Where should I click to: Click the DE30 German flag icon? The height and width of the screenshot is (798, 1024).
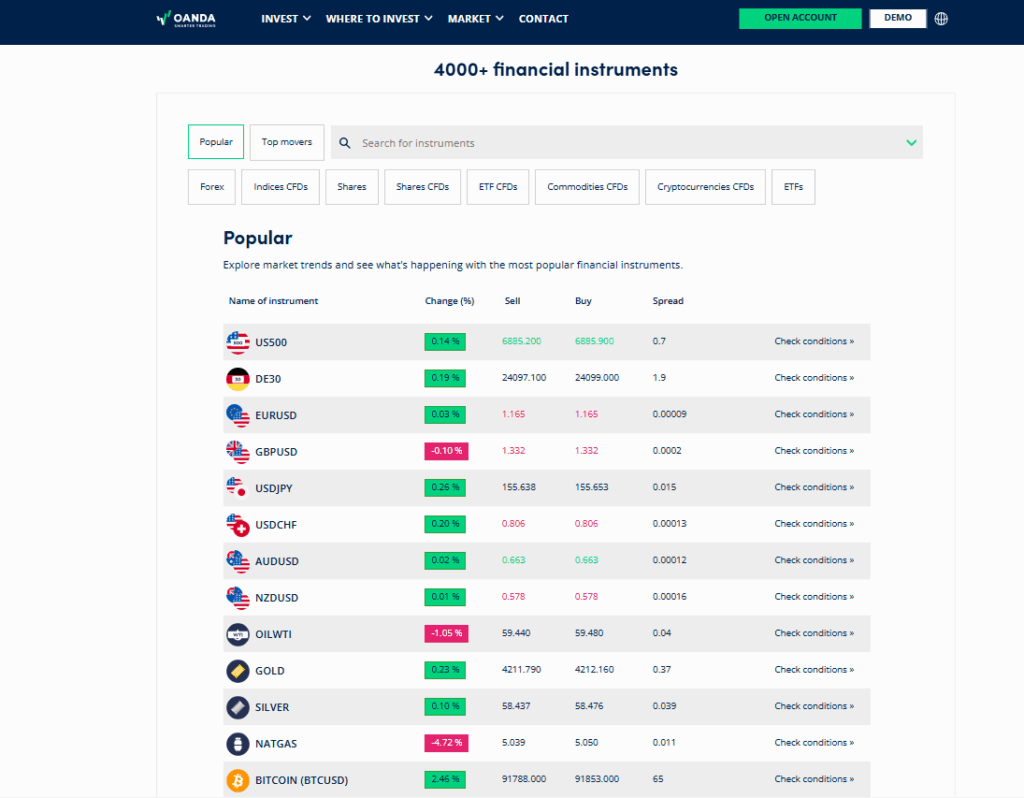[x=237, y=379]
